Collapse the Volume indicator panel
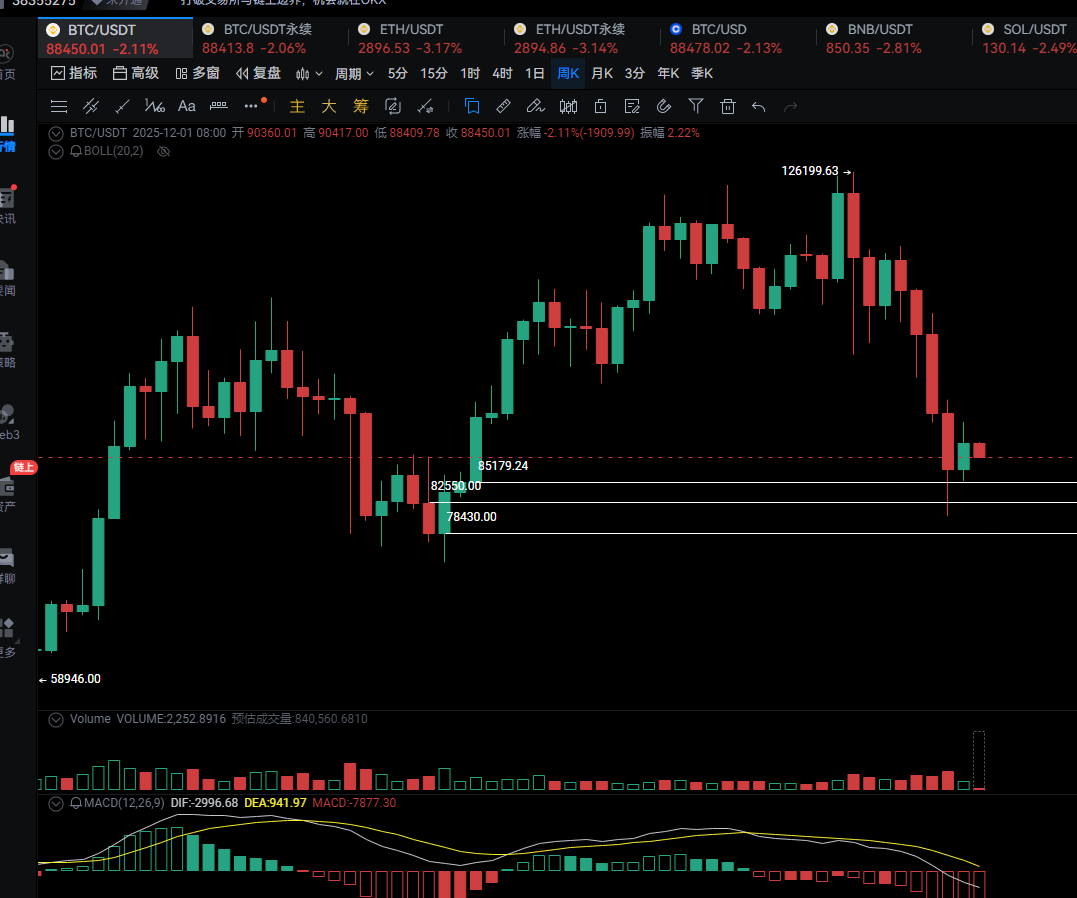 point(56,719)
